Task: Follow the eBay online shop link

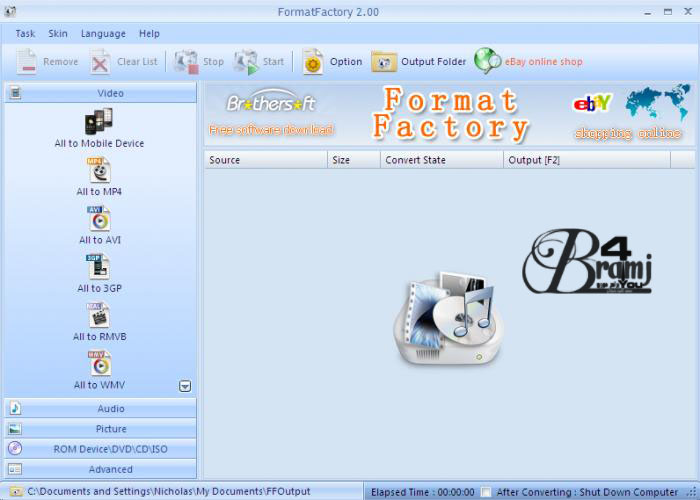Action: tap(543, 62)
